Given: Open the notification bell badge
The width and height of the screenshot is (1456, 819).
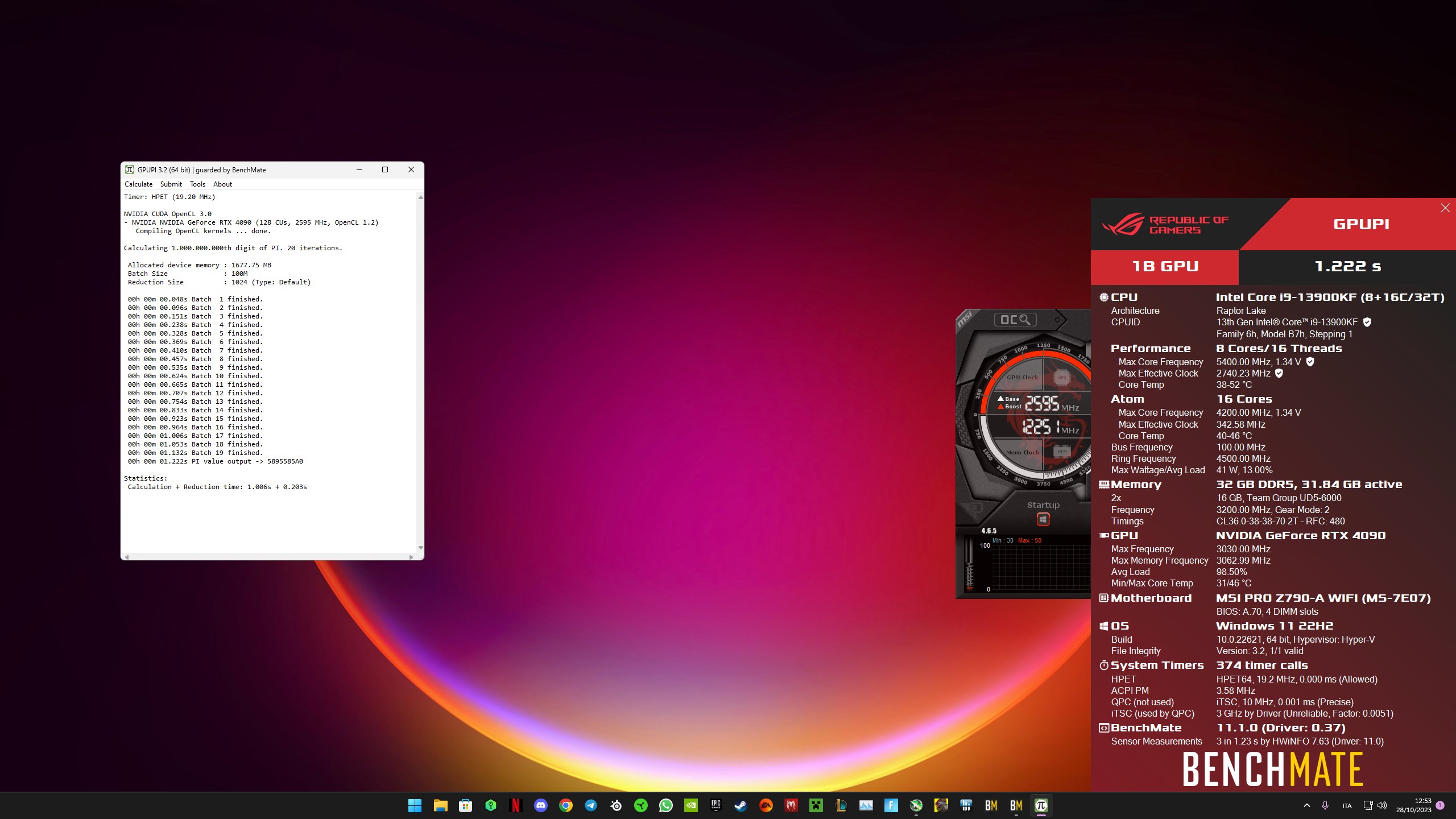Looking at the screenshot, I should pos(1440,805).
